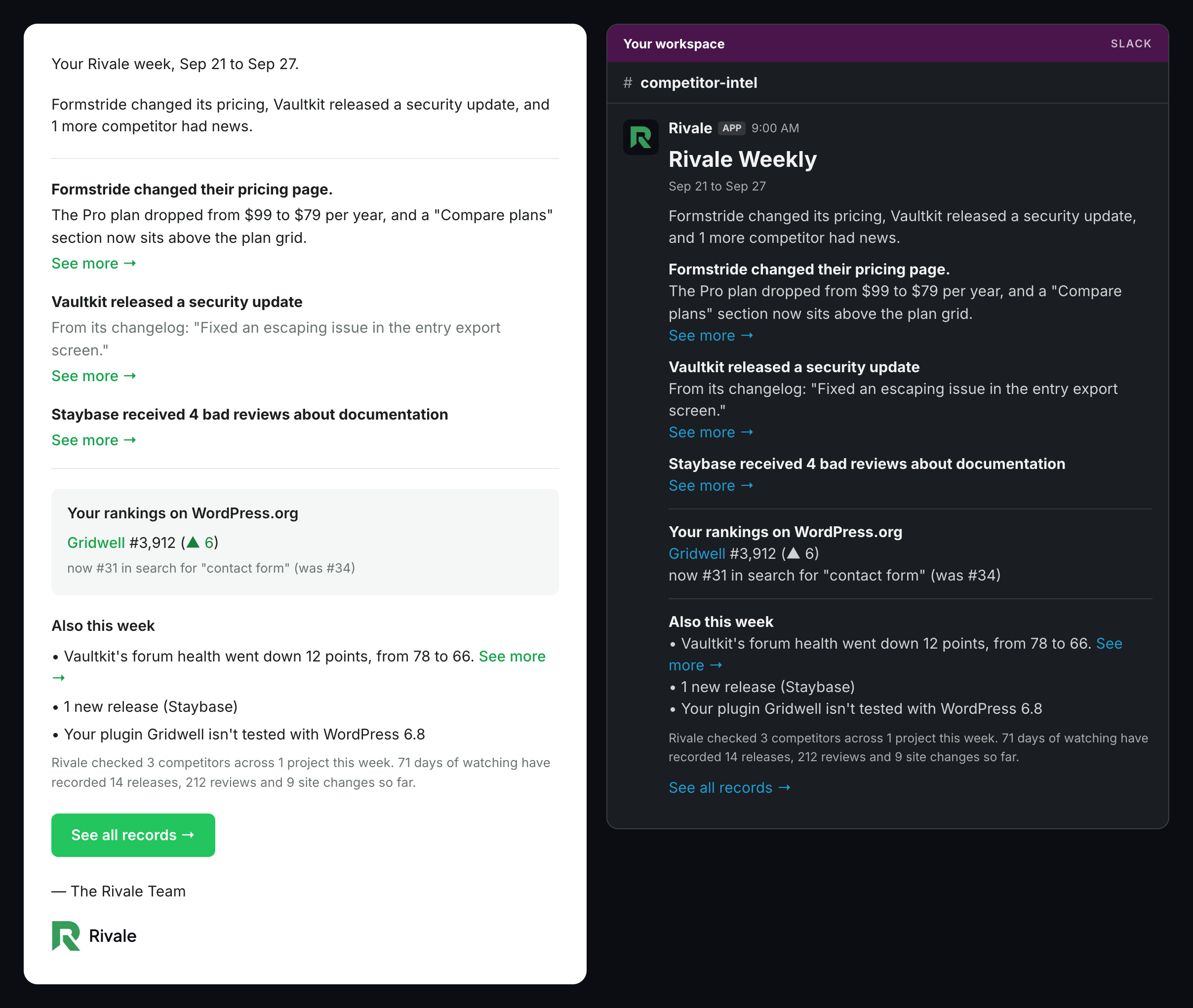Click the hash icon beside competitor-intel

(628, 83)
